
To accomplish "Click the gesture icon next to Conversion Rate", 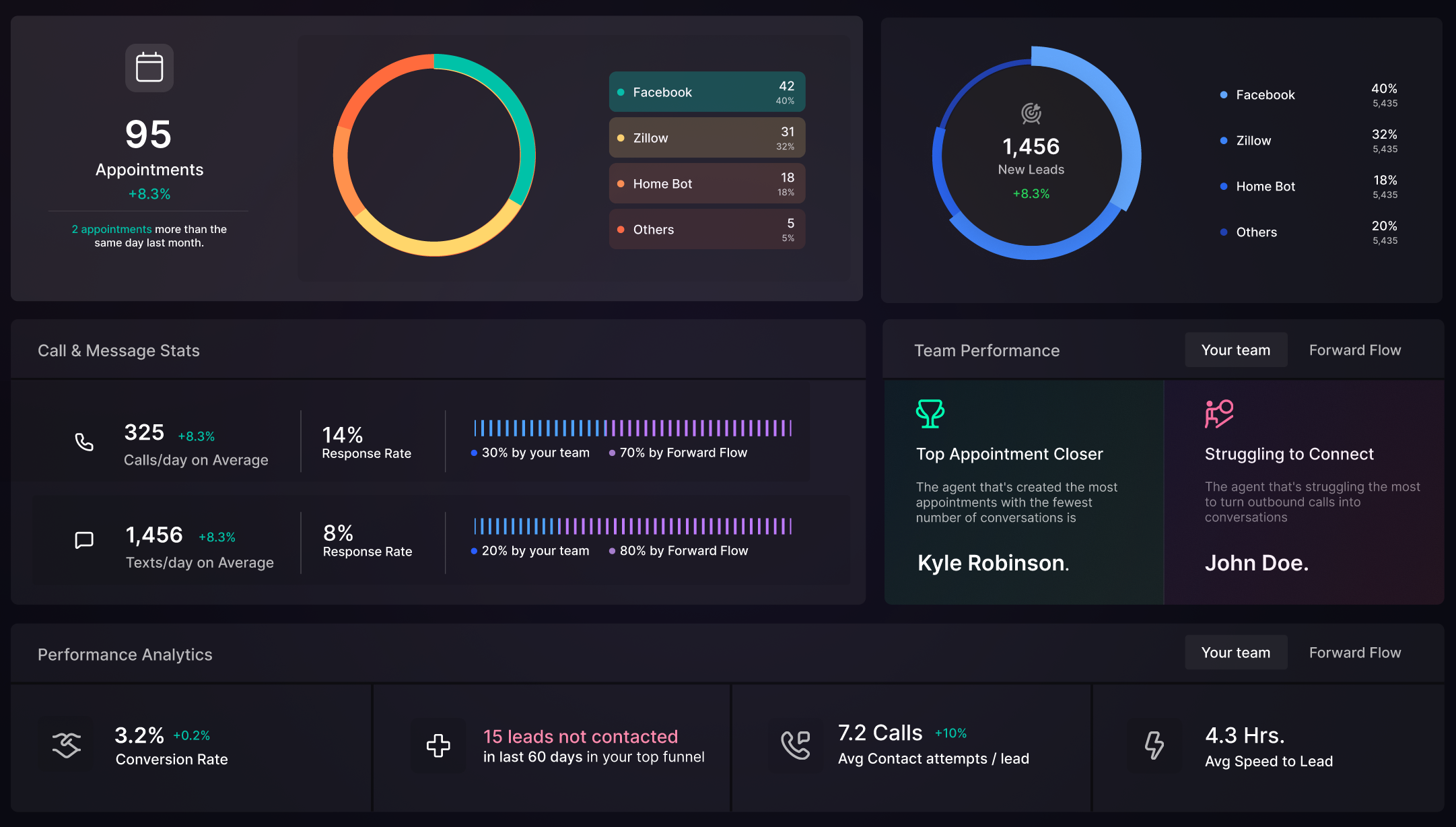I will (x=67, y=746).
